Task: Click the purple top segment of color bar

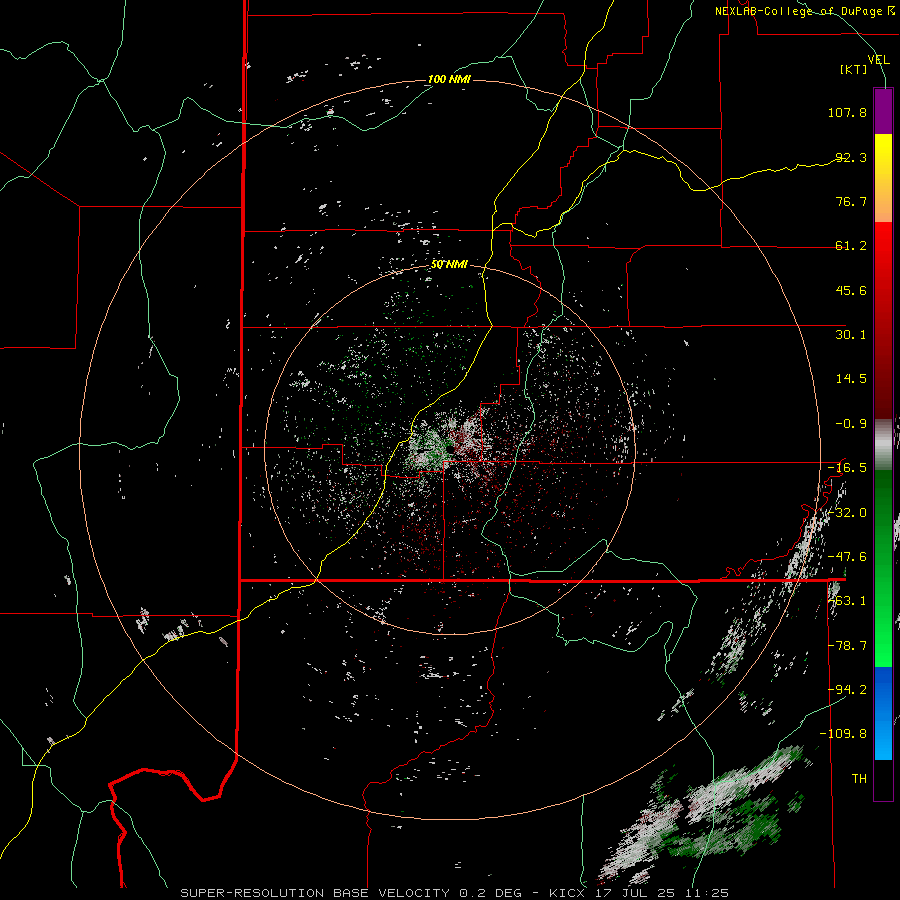Action: click(883, 111)
